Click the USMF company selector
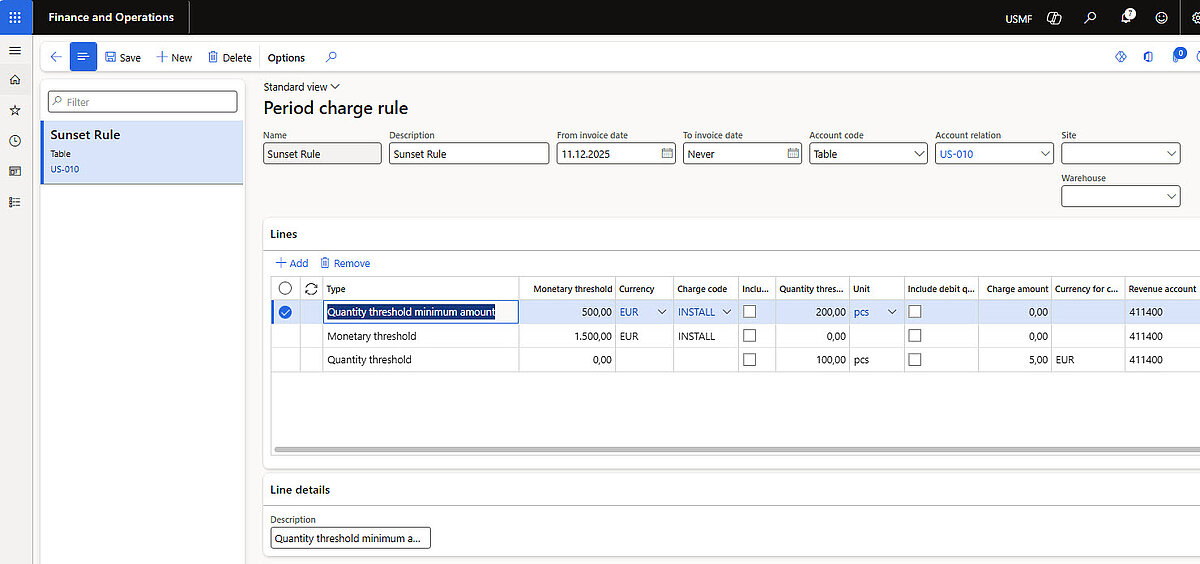The width and height of the screenshot is (1200, 564). (1019, 18)
